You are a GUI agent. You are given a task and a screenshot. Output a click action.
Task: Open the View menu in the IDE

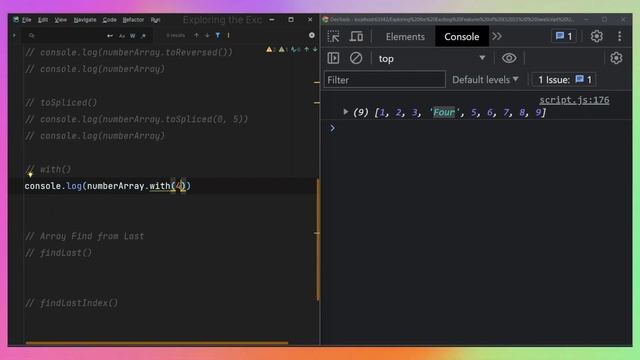[x=60, y=20]
